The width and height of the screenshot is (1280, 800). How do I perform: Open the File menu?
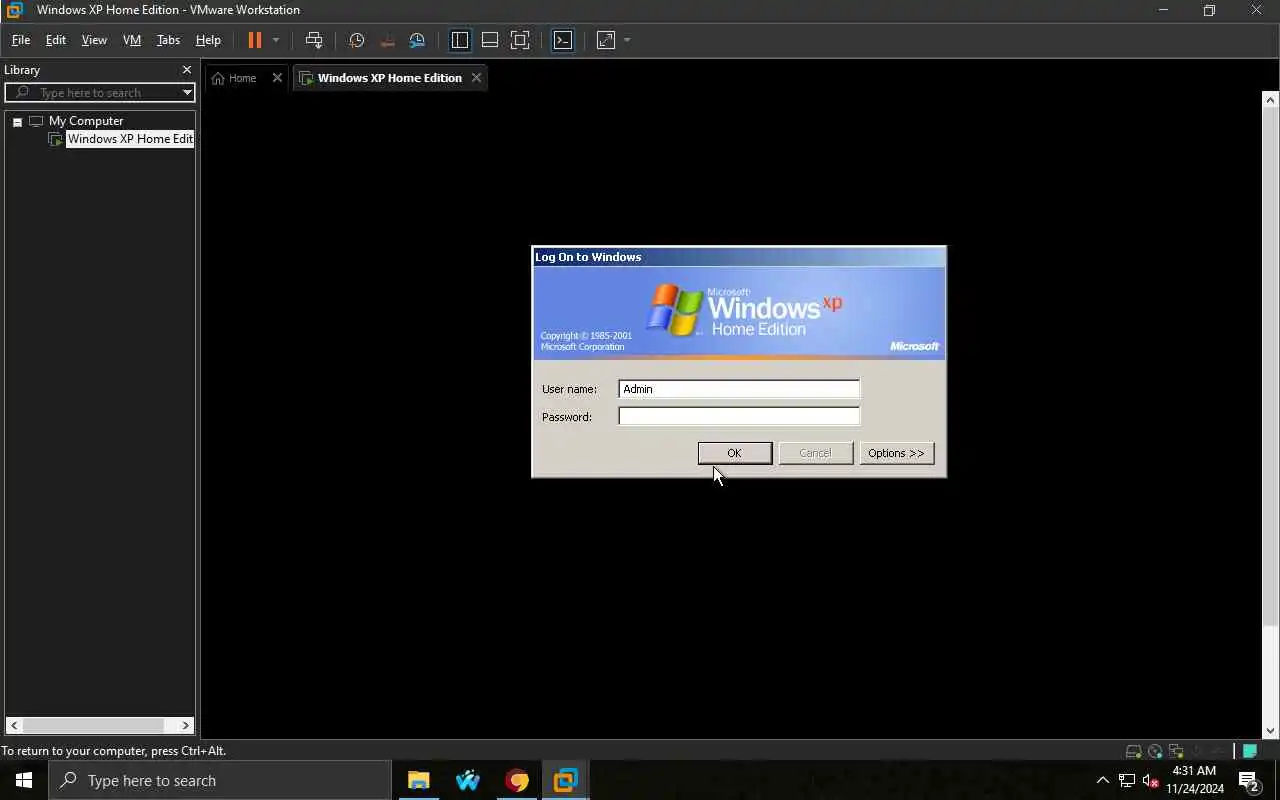[20, 40]
